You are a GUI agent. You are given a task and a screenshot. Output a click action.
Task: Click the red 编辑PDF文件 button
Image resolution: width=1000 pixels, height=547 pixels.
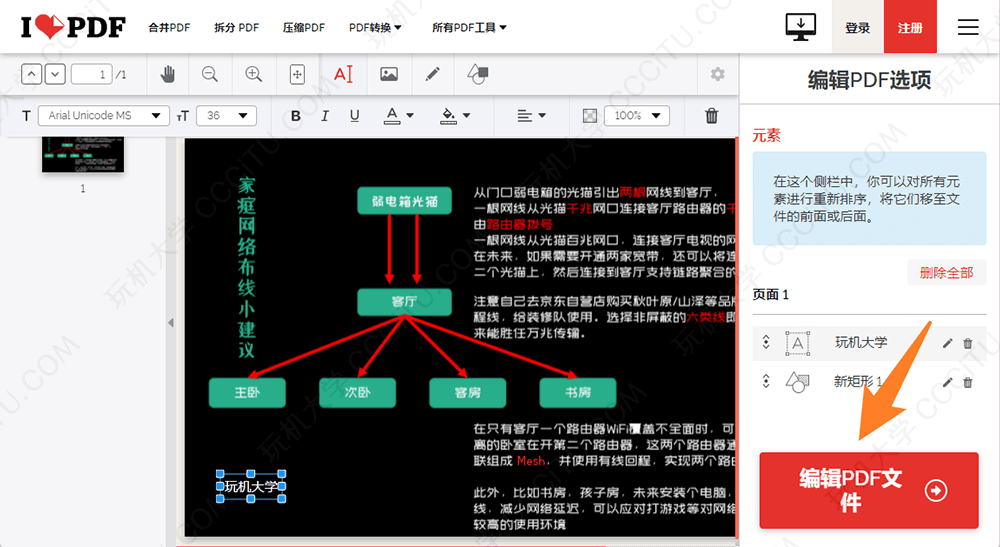[x=868, y=490]
